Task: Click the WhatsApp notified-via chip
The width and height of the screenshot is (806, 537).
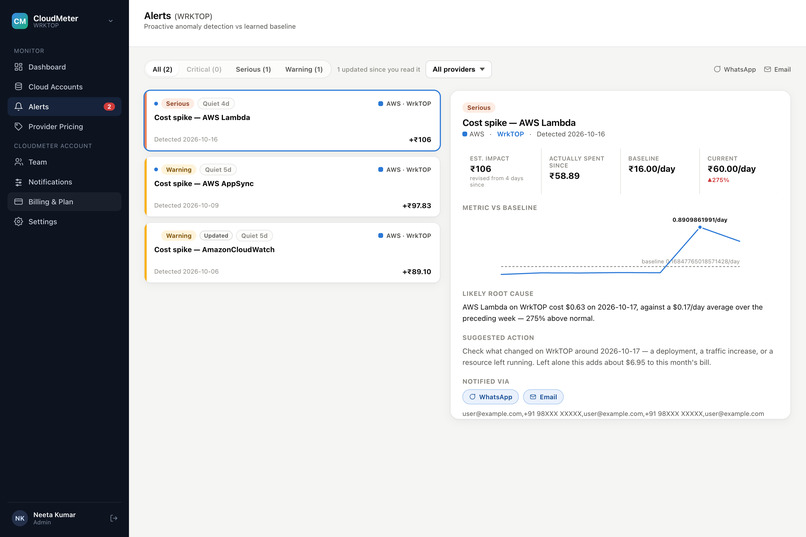Action: (x=490, y=397)
